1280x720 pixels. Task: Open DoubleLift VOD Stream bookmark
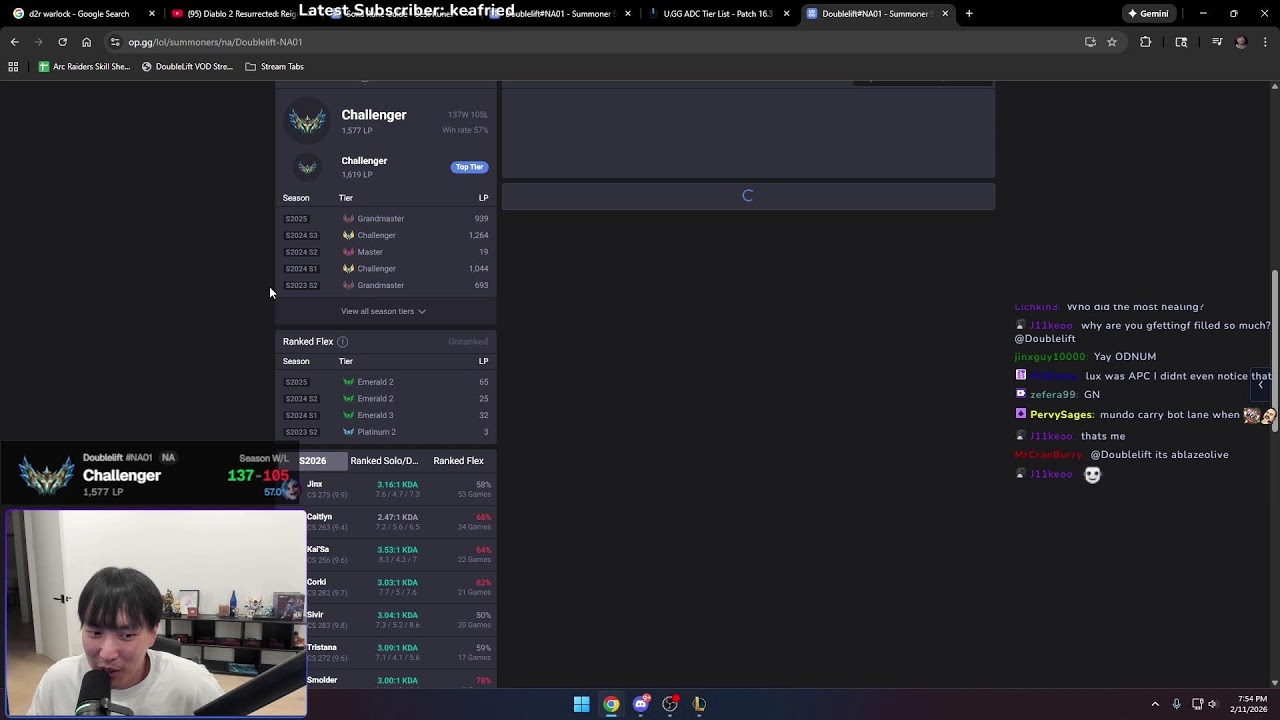(x=187, y=67)
